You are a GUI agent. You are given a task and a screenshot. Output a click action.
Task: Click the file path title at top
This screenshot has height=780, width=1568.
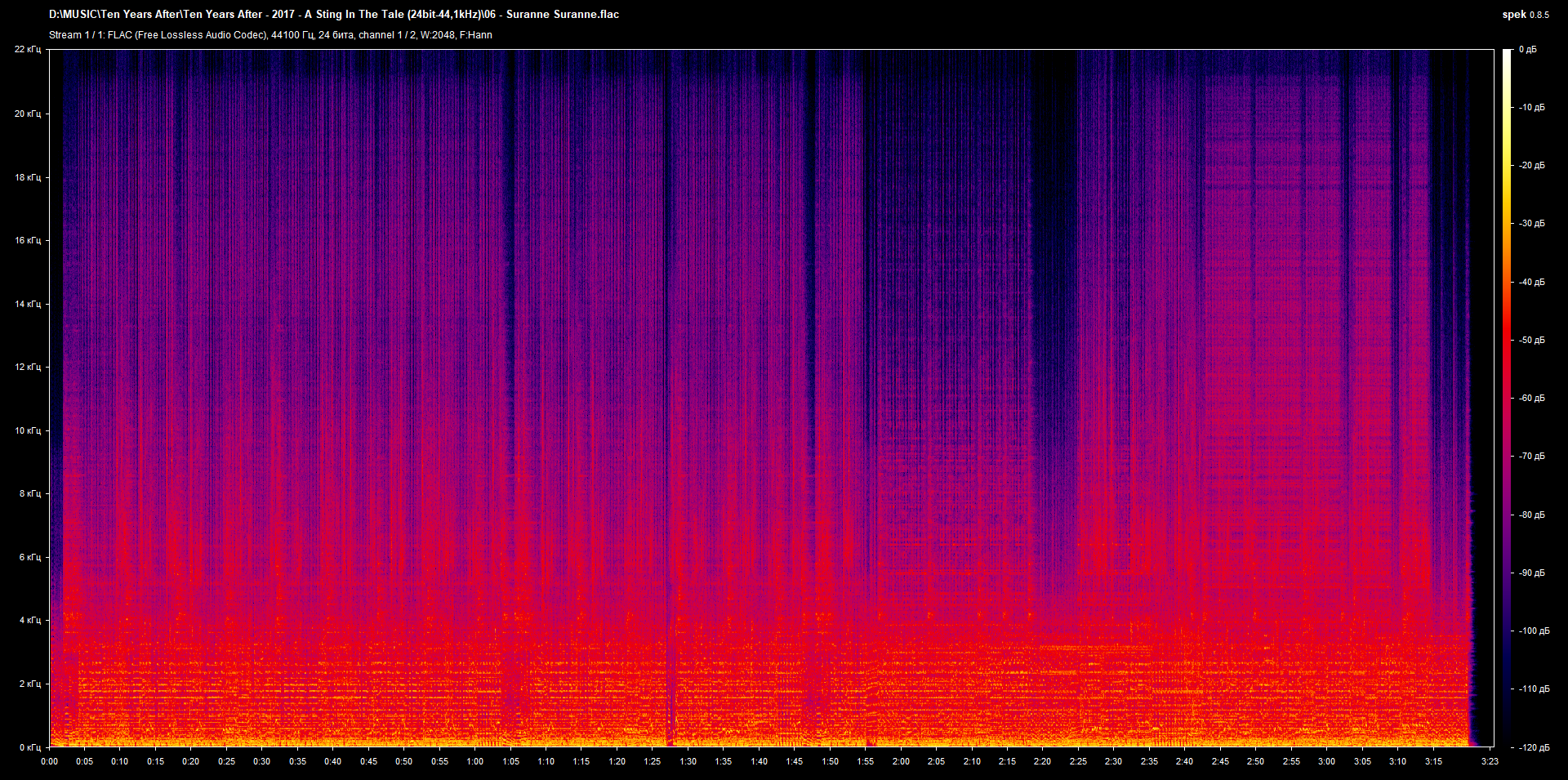coord(333,15)
